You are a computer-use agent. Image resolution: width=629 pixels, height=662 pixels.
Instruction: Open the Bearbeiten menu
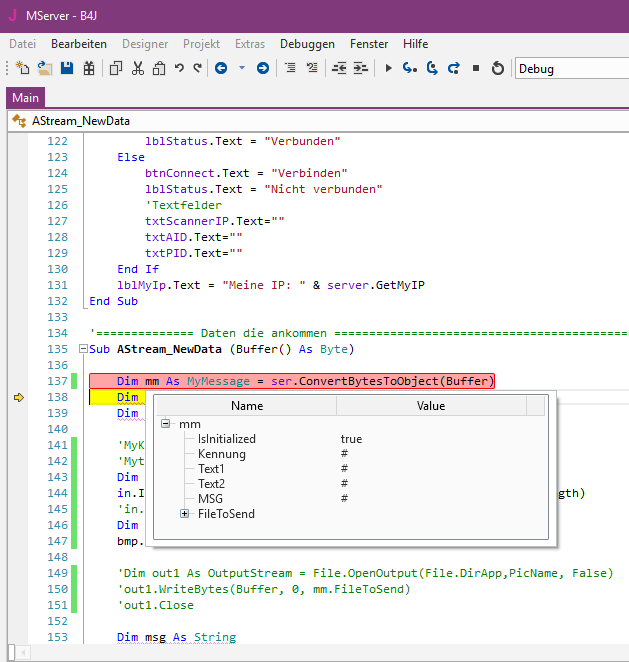pos(79,44)
